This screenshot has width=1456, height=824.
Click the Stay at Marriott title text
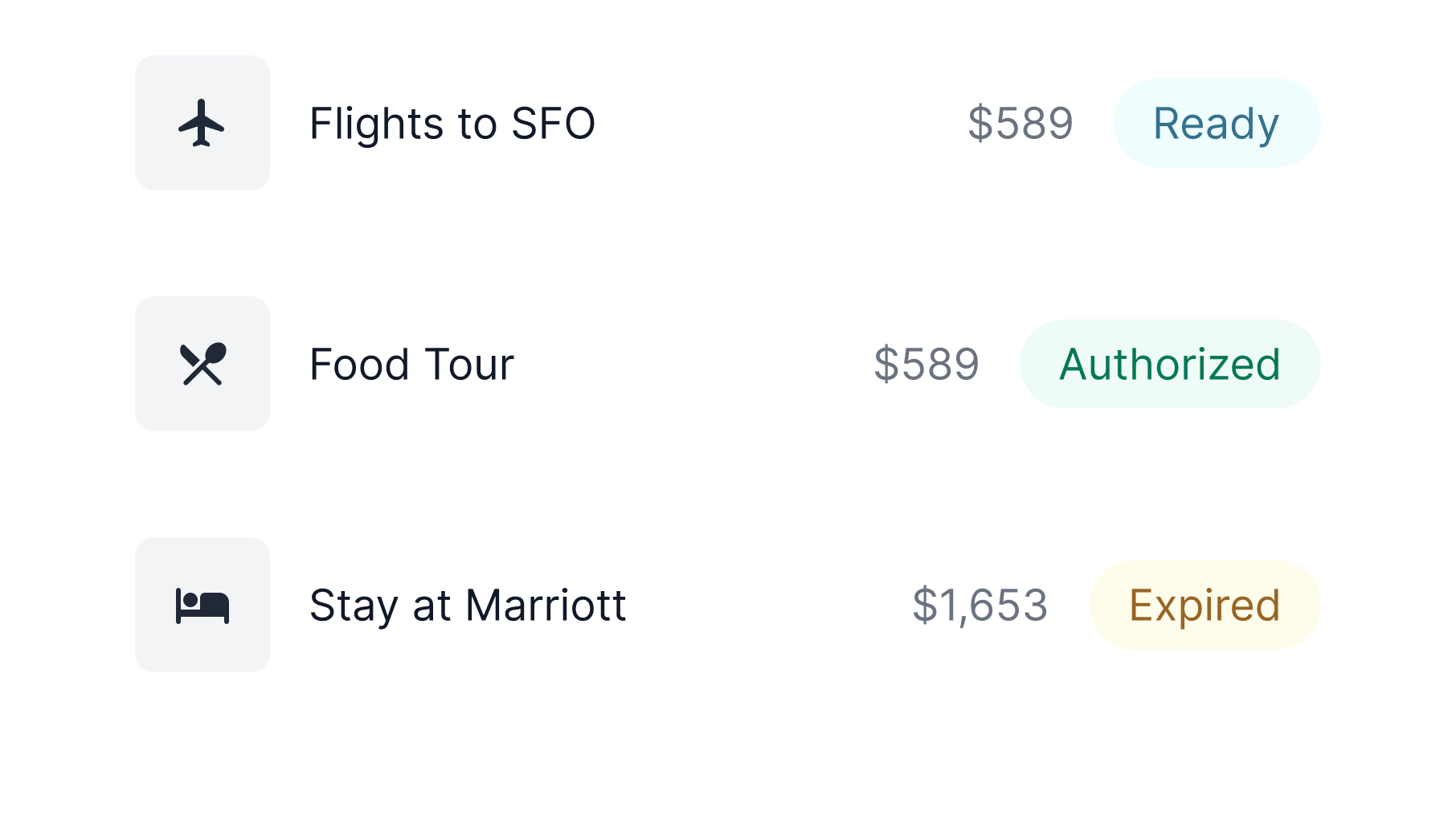point(468,605)
